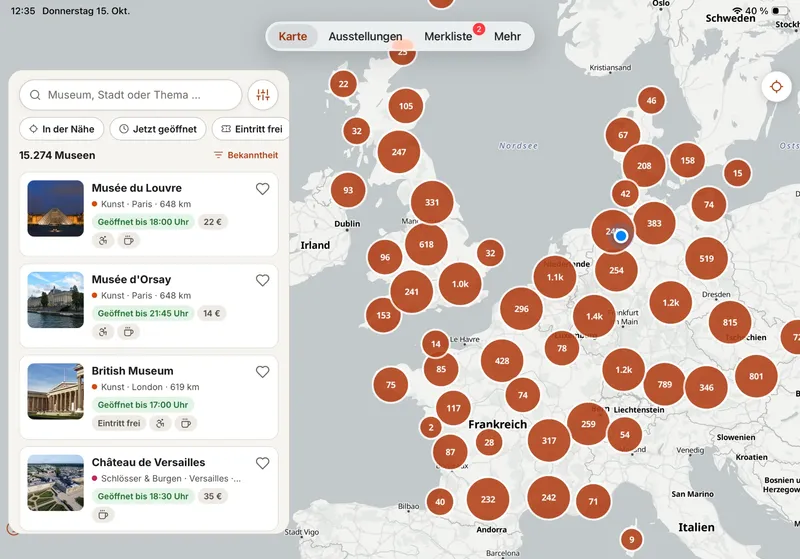Image resolution: width=800 pixels, height=559 pixels.
Task: Tap café icon on Musée d'Orsay card
Action: coord(129,332)
